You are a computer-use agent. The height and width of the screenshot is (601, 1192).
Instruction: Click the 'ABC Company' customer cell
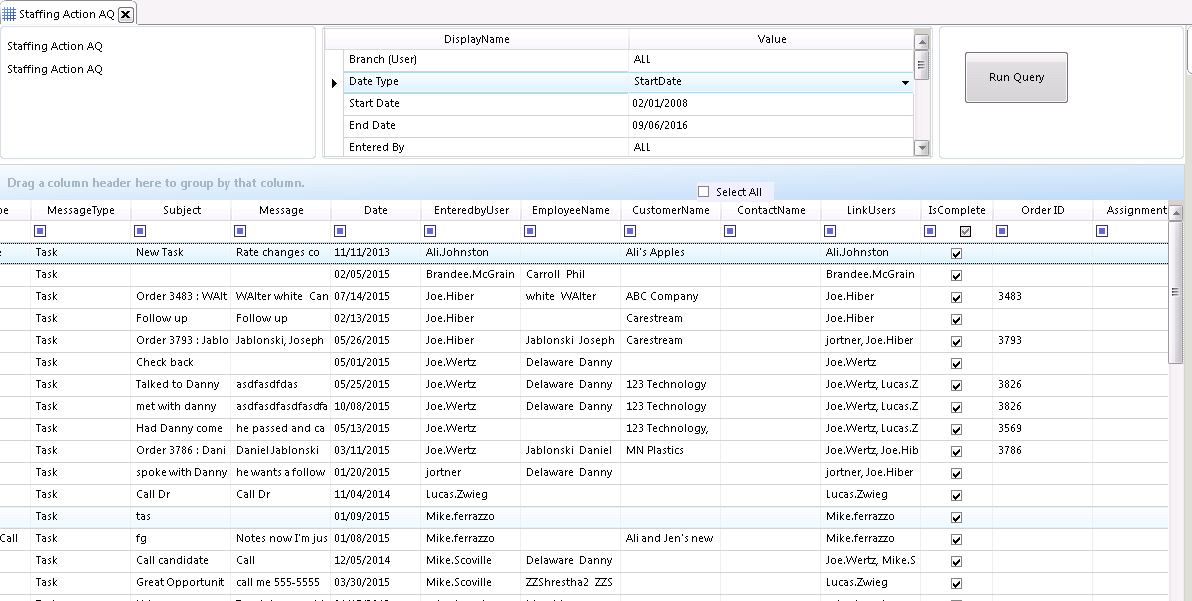coord(670,297)
